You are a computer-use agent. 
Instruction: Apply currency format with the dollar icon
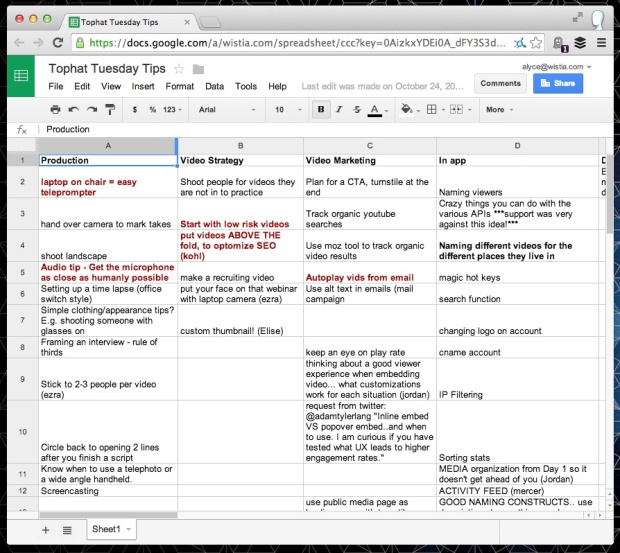point(135,109)
